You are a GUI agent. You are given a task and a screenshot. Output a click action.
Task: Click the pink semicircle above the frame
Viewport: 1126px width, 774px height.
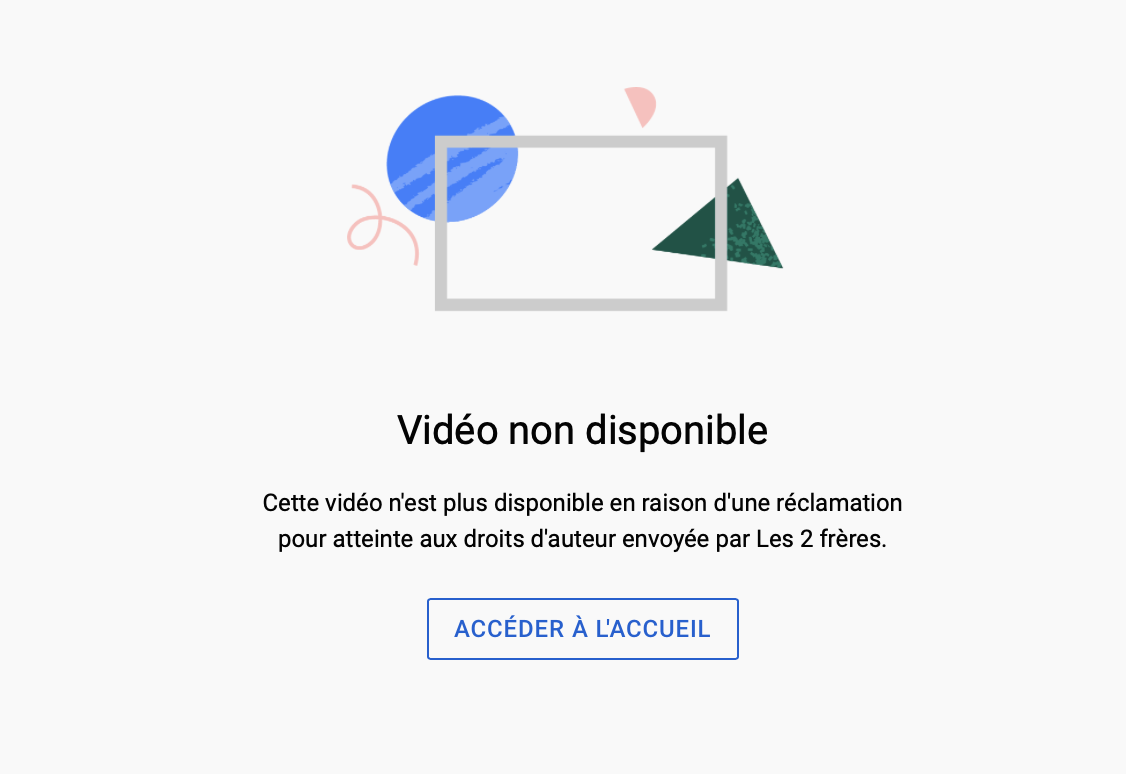pos(640,107)
